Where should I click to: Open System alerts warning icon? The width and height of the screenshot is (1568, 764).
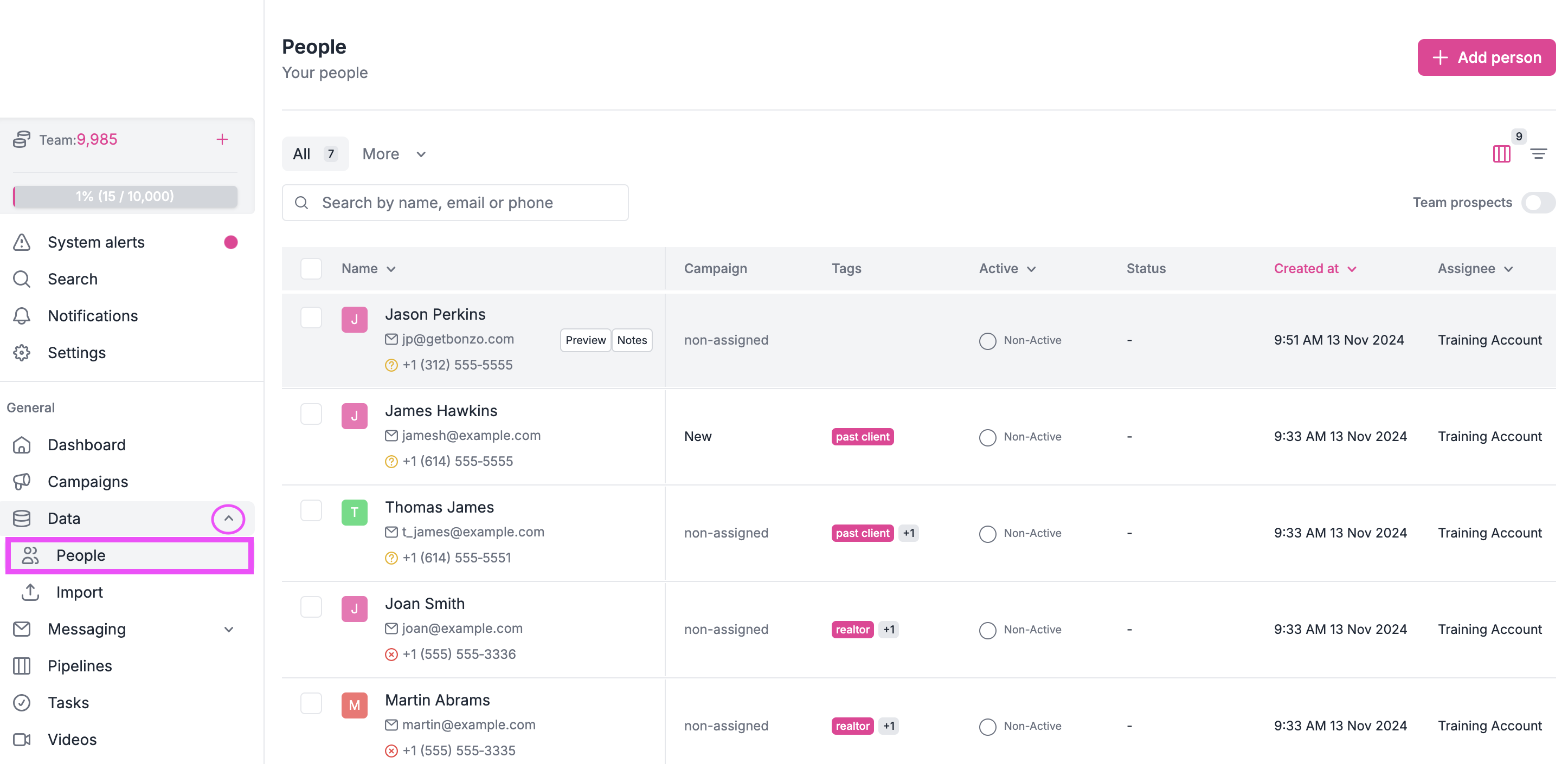(x=22, y=242)
